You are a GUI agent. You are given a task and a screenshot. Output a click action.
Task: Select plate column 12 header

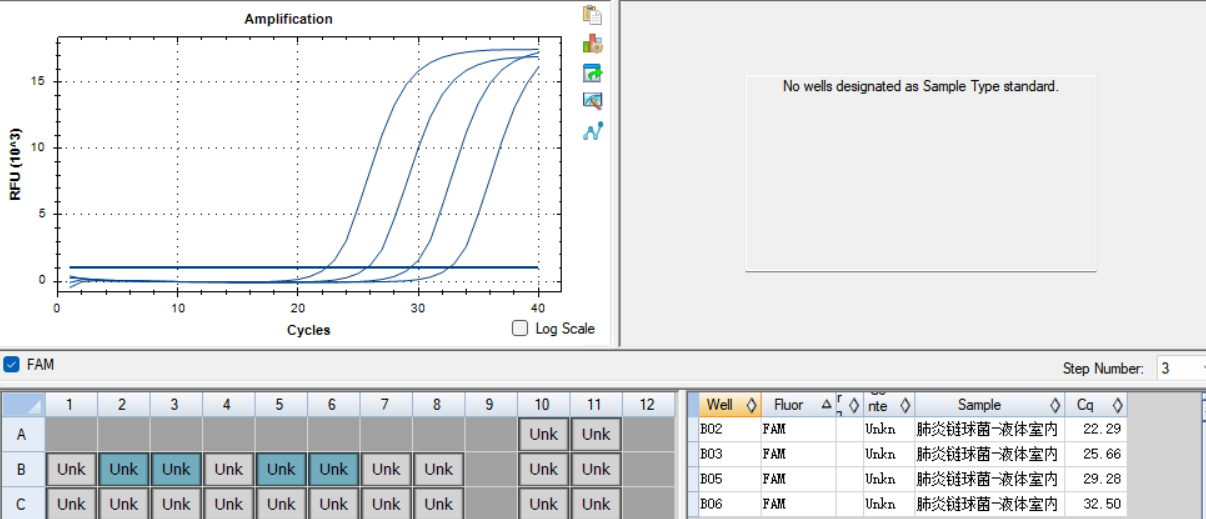[x=647, y=405]
